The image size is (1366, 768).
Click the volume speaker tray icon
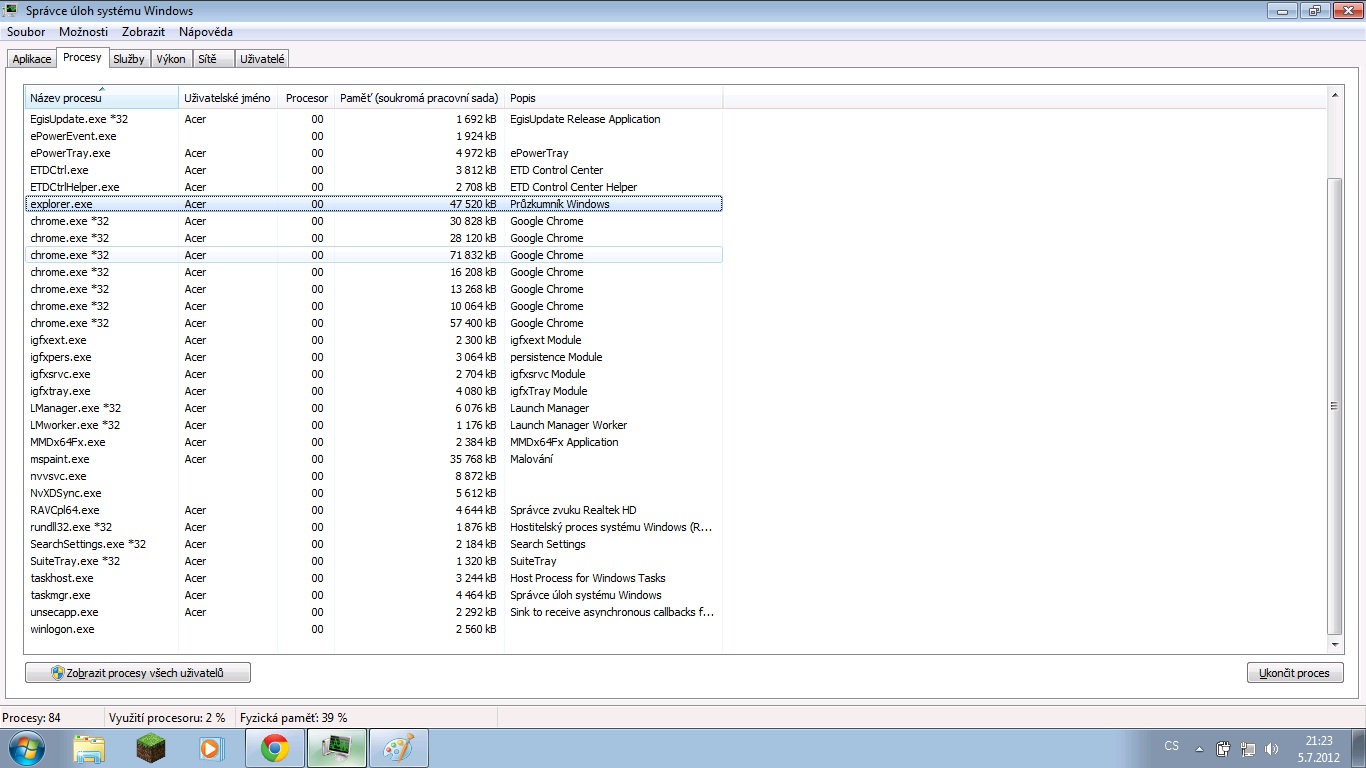1272,748
